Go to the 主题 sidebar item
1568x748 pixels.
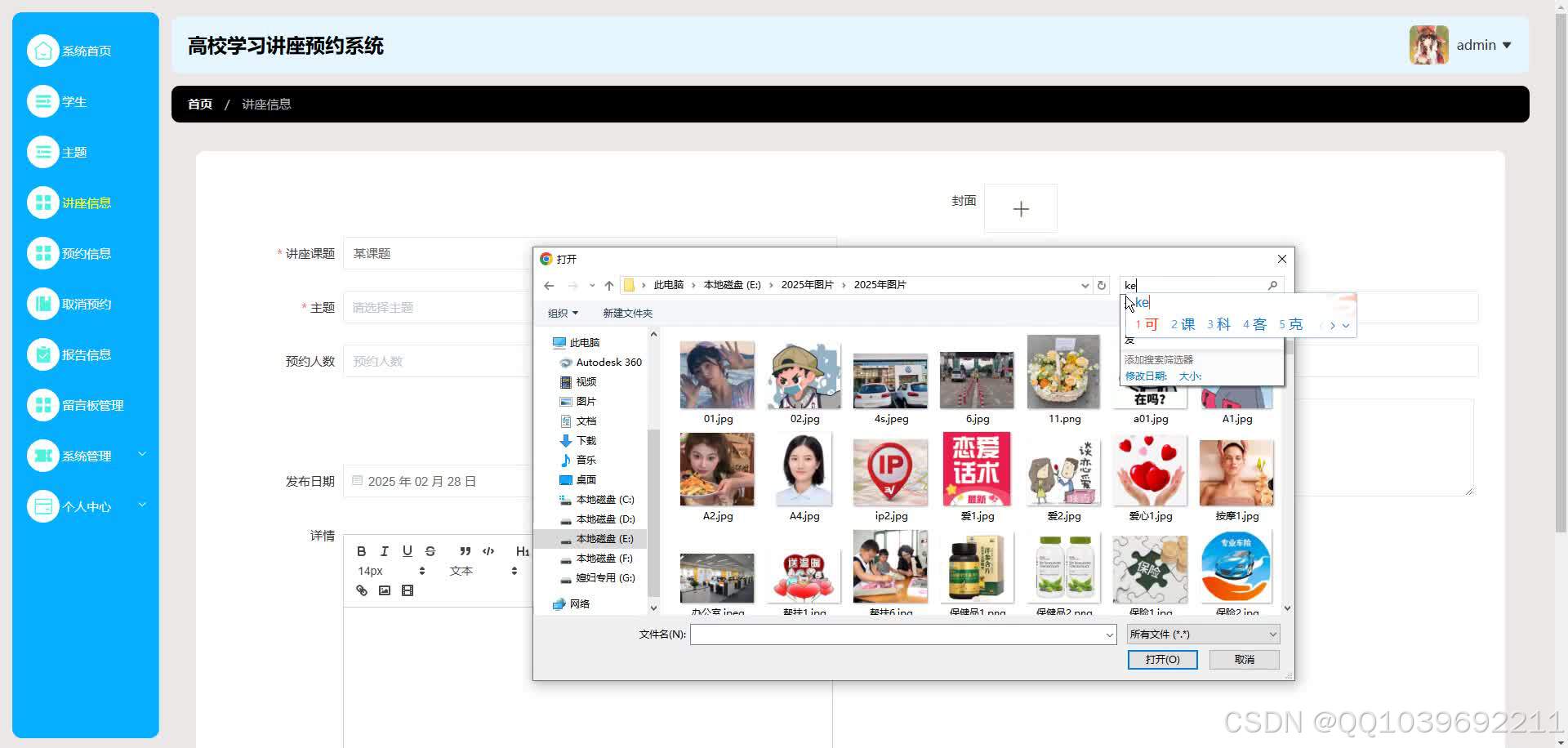[57, 152]
